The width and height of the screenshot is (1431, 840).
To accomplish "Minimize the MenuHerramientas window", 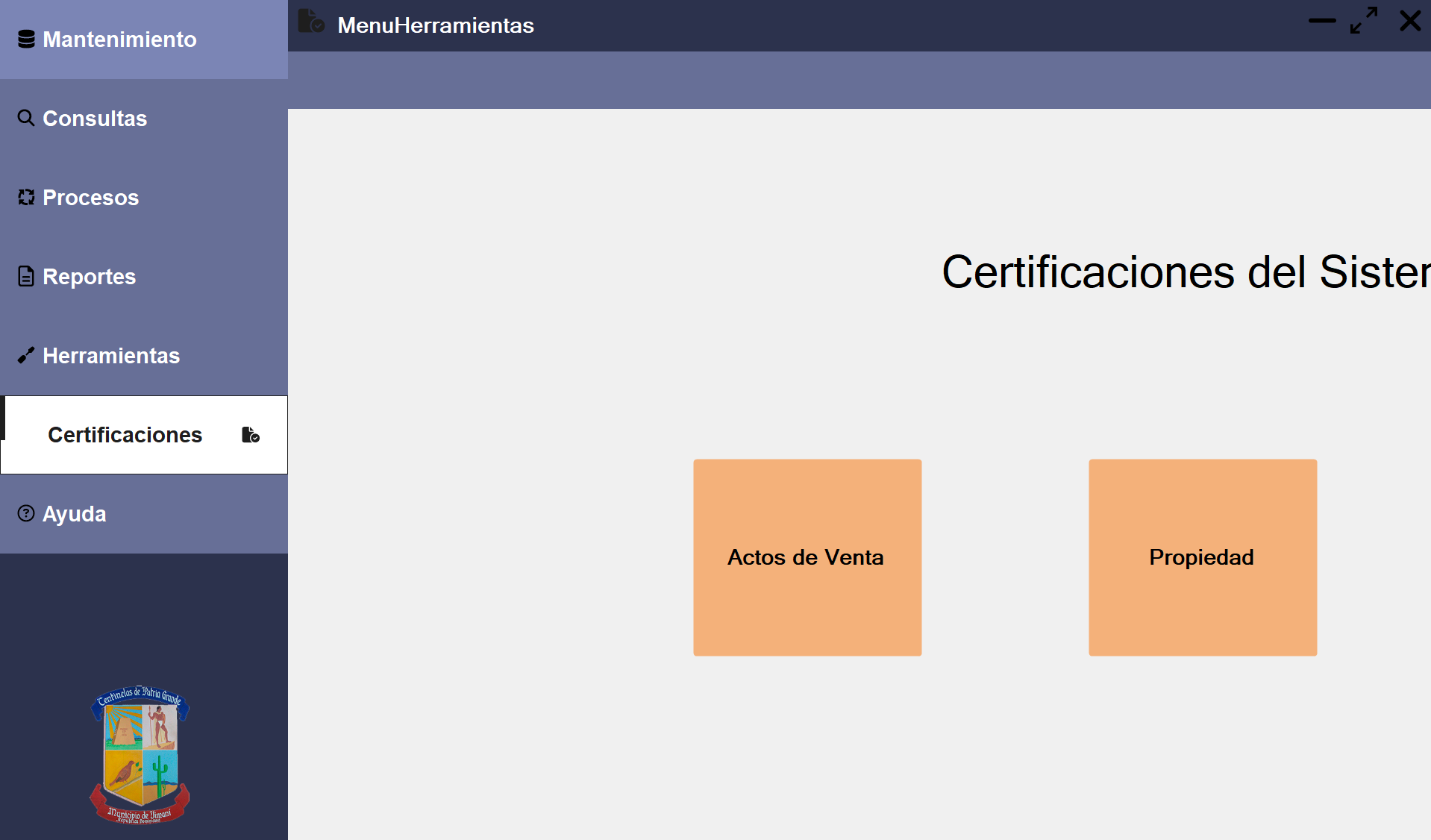I will [x=1322, y=21].
